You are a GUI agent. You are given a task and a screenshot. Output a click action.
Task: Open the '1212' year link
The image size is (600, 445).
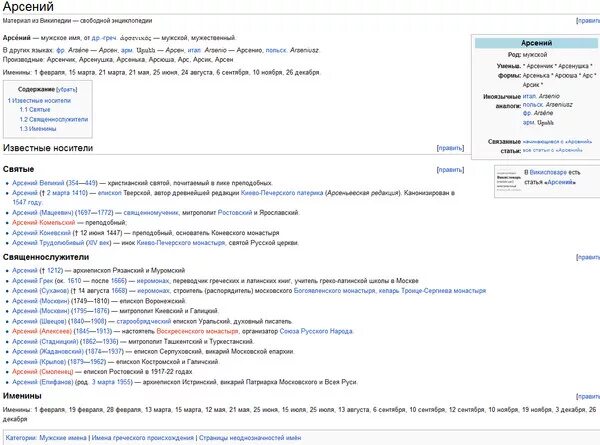pos(54,271)
